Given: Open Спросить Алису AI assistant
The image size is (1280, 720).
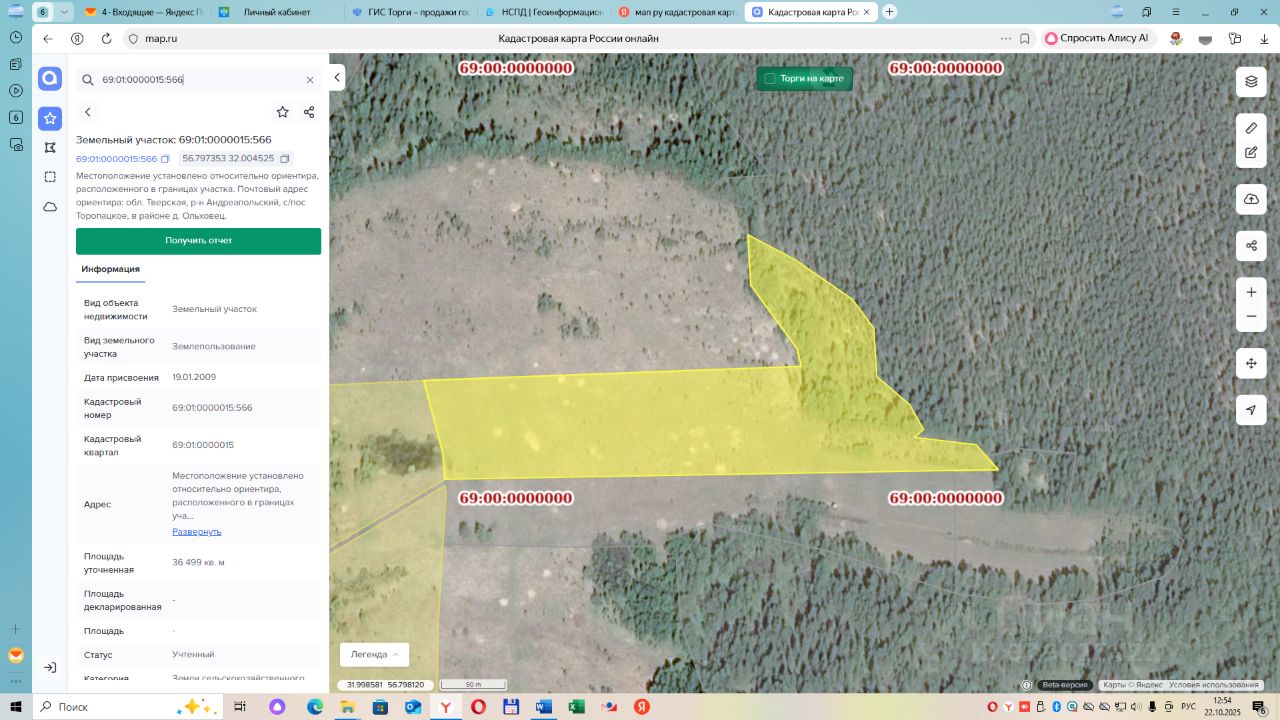Looking at the screenshot, I should point(1097,38).
